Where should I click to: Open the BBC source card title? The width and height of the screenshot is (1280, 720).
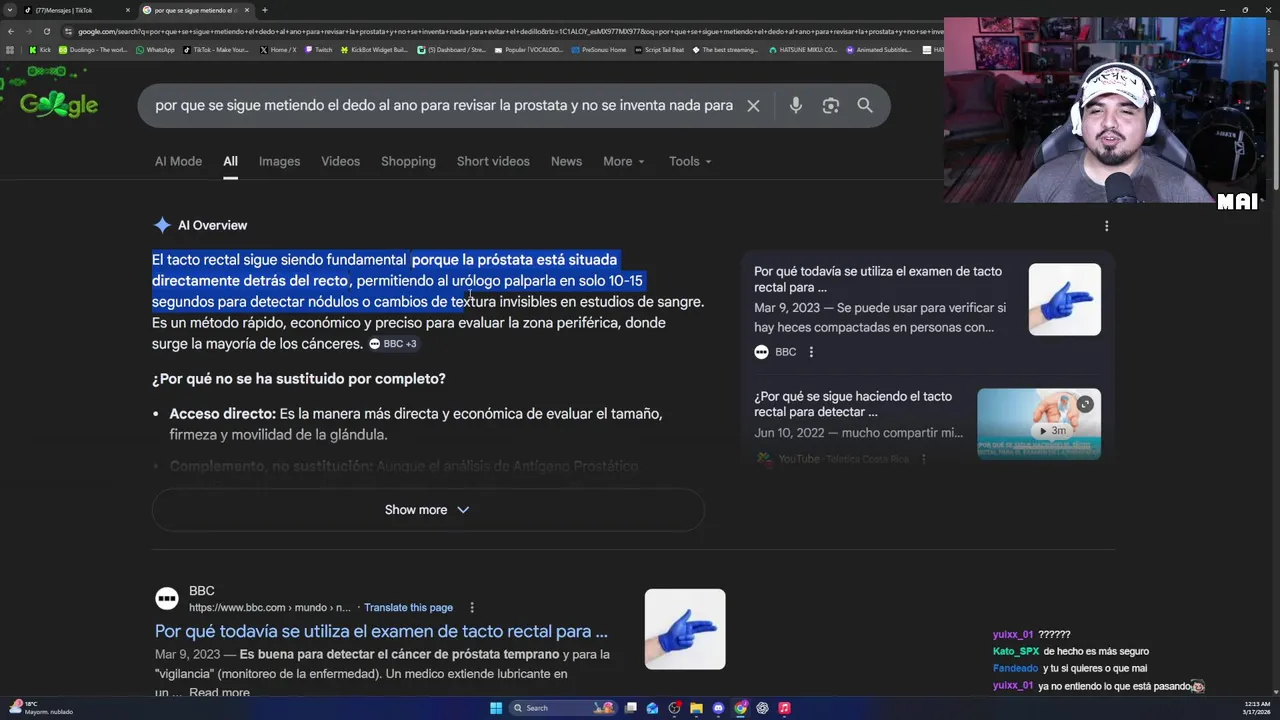pos(877,279)
